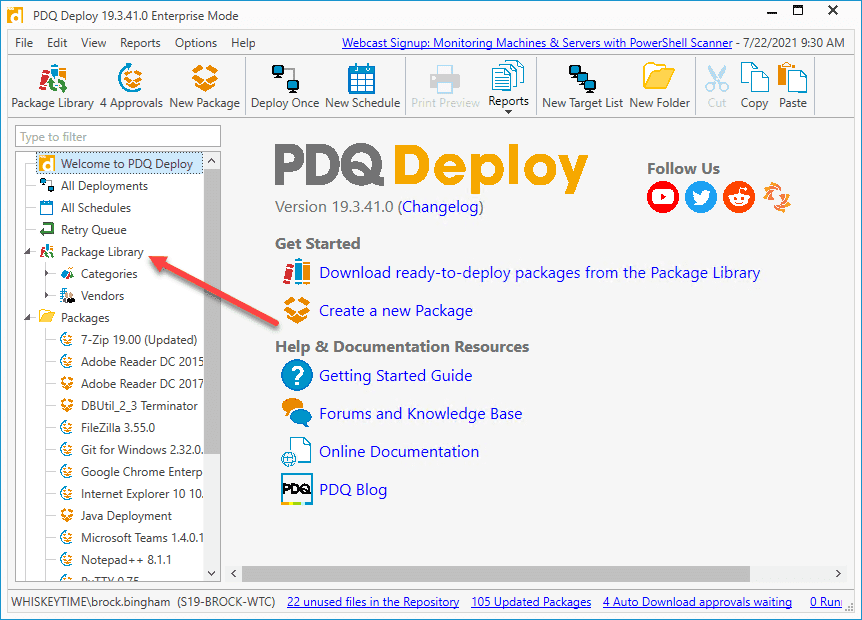Select the Microsoft Teams package
Screen dimensions: 862x620
[142, 538]
